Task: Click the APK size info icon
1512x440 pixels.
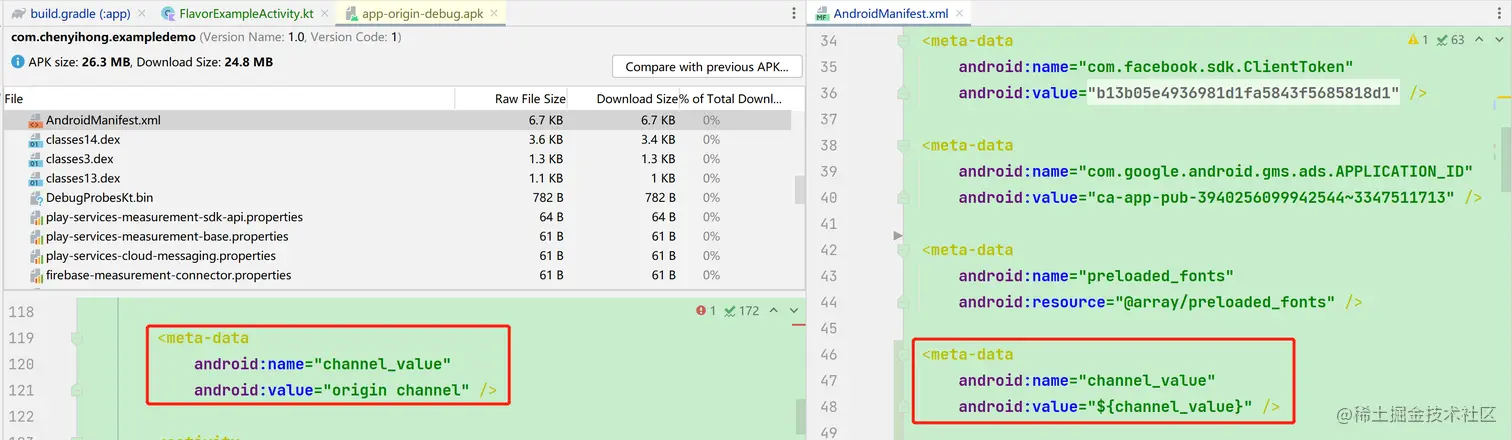Action: [17, 62]
